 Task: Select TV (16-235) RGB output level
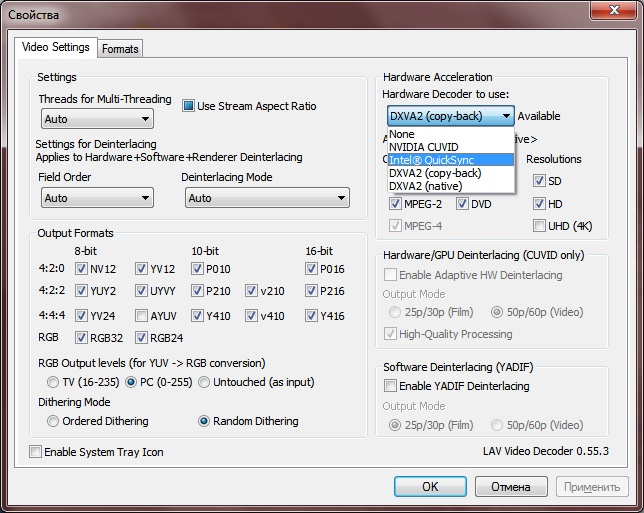click(52, 382)
